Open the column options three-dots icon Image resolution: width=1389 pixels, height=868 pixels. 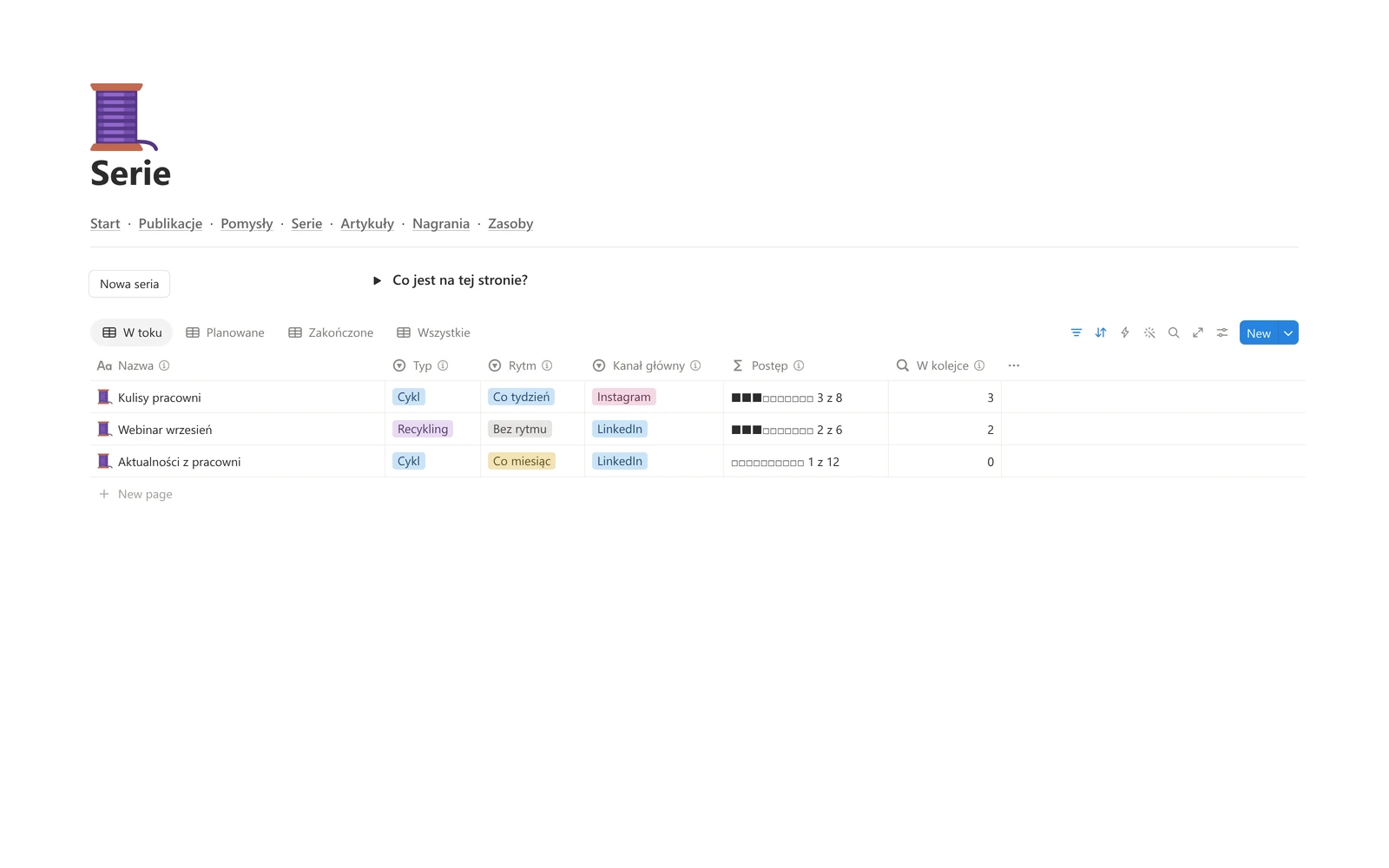(1014, 365)
